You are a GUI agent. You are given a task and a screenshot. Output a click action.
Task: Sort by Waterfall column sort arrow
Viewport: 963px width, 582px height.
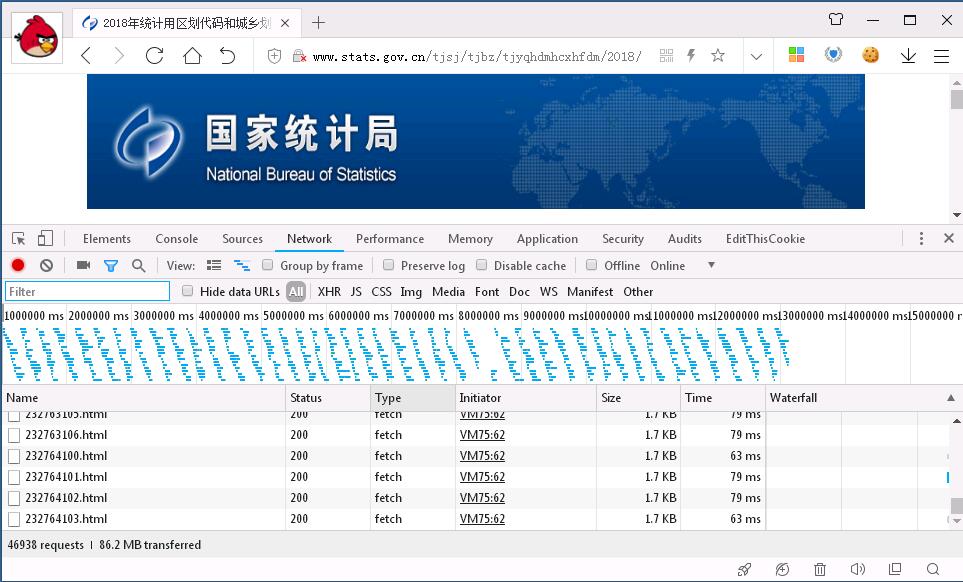951,398
